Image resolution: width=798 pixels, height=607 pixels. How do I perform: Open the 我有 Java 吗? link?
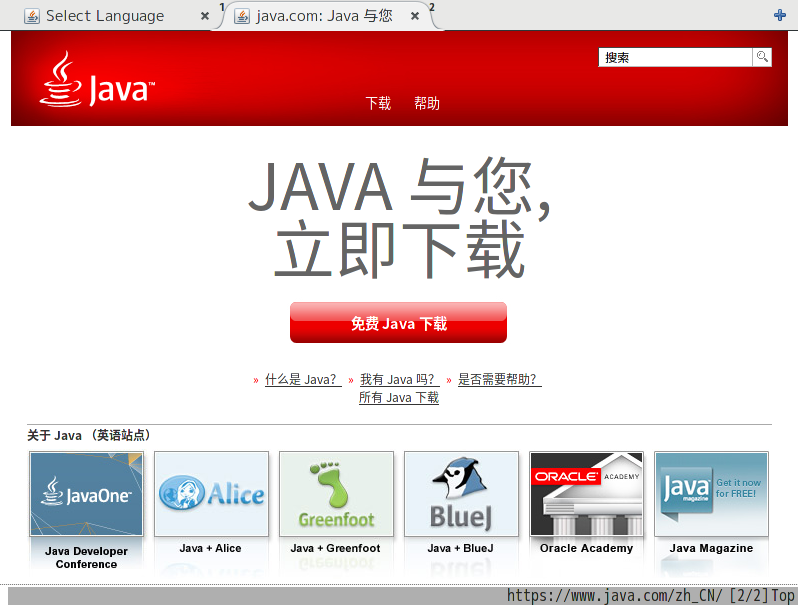coord(400,380)
